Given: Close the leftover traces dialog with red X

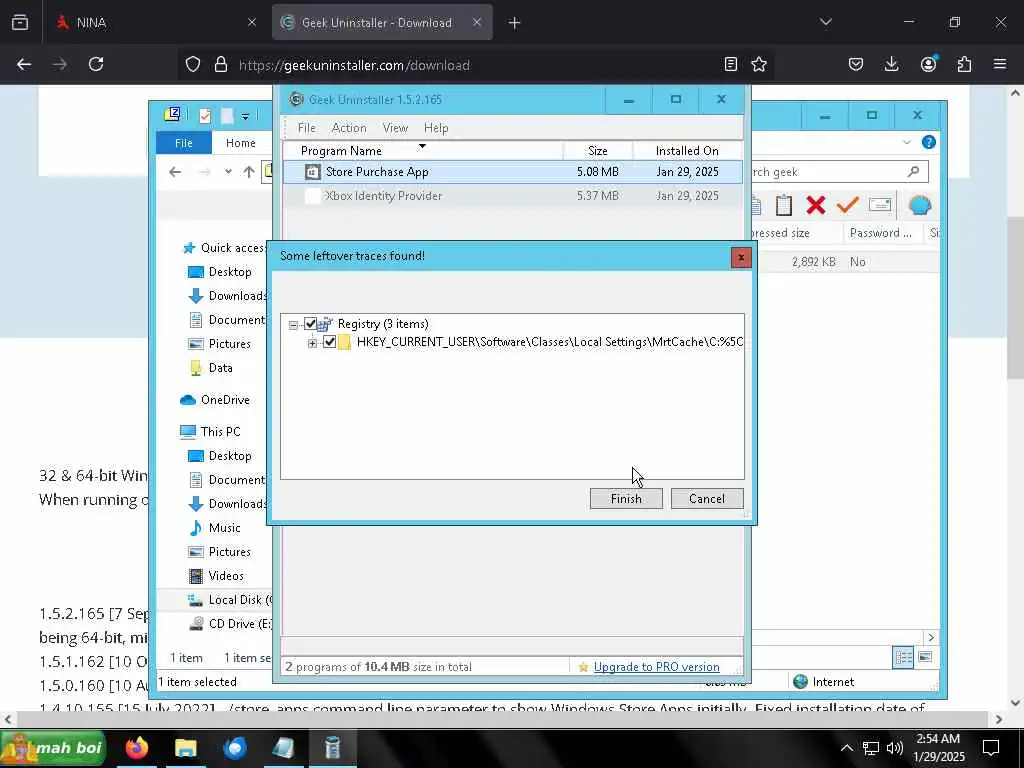Looking at the screenshot, I should (x=741, y=257).
